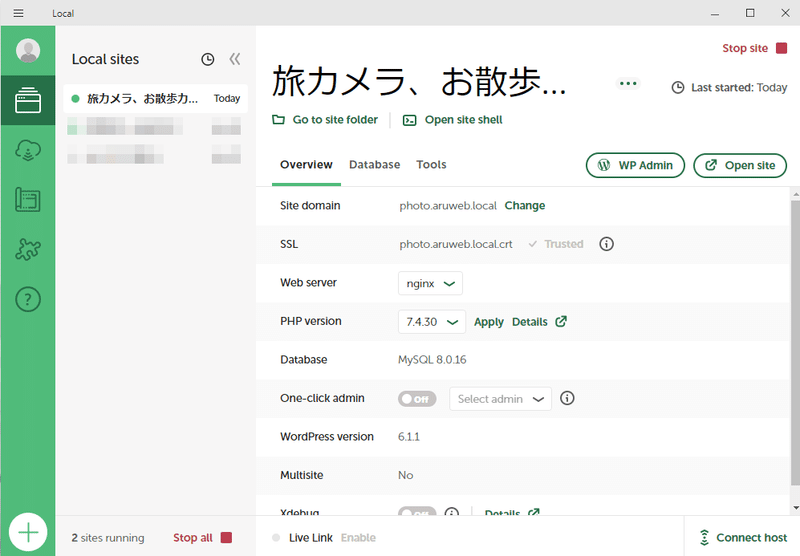The image size is (800, 556).
Task: Open Help question mark icon
Action: click(x=28, y=299)
